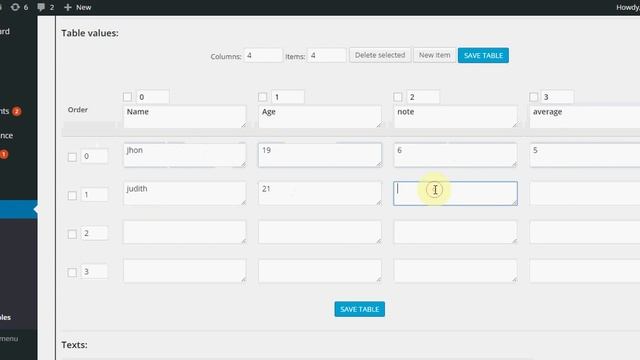
Task: Select the checkbox for row 1
Action: click(x=72, y=196)
